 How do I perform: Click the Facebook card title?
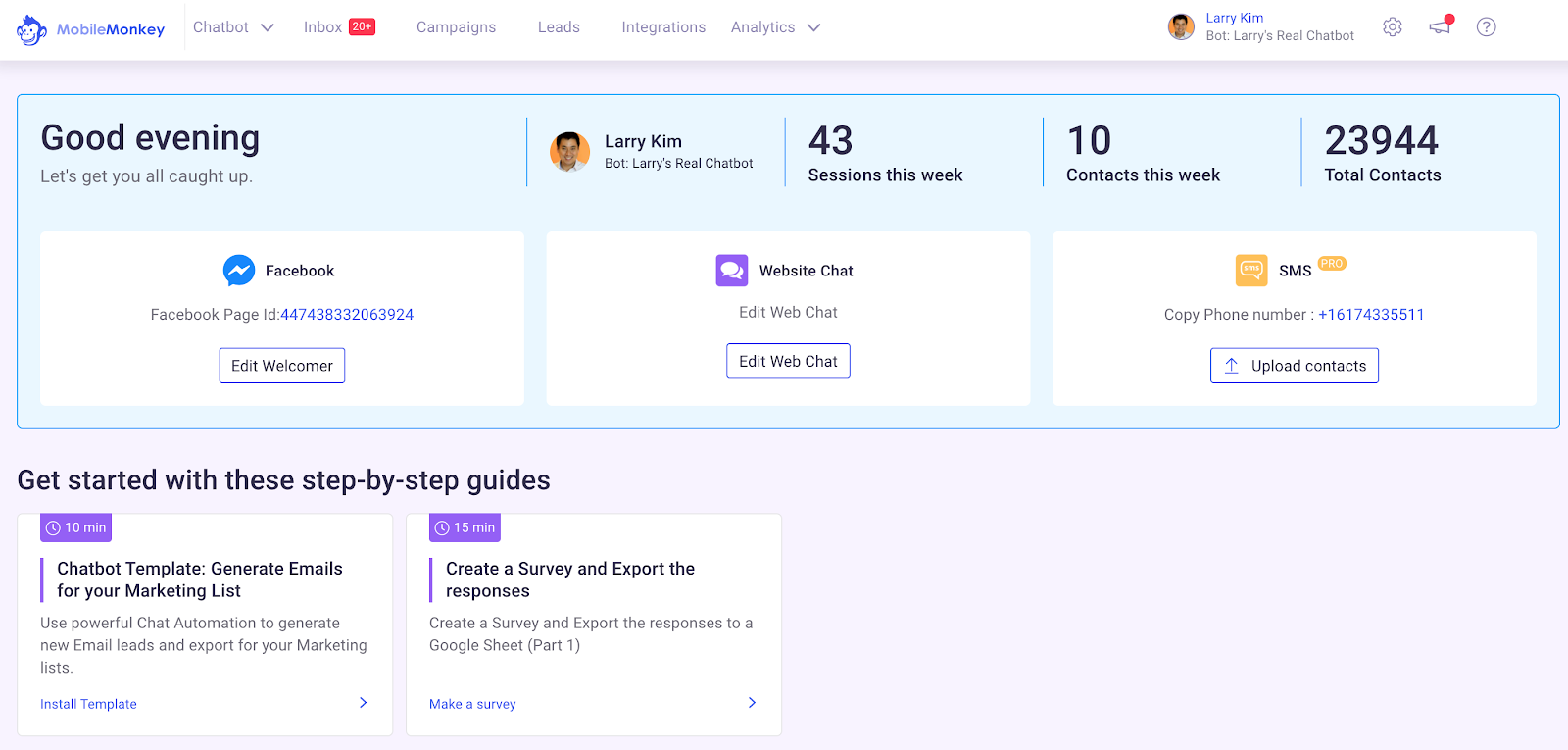coord(300,271)
